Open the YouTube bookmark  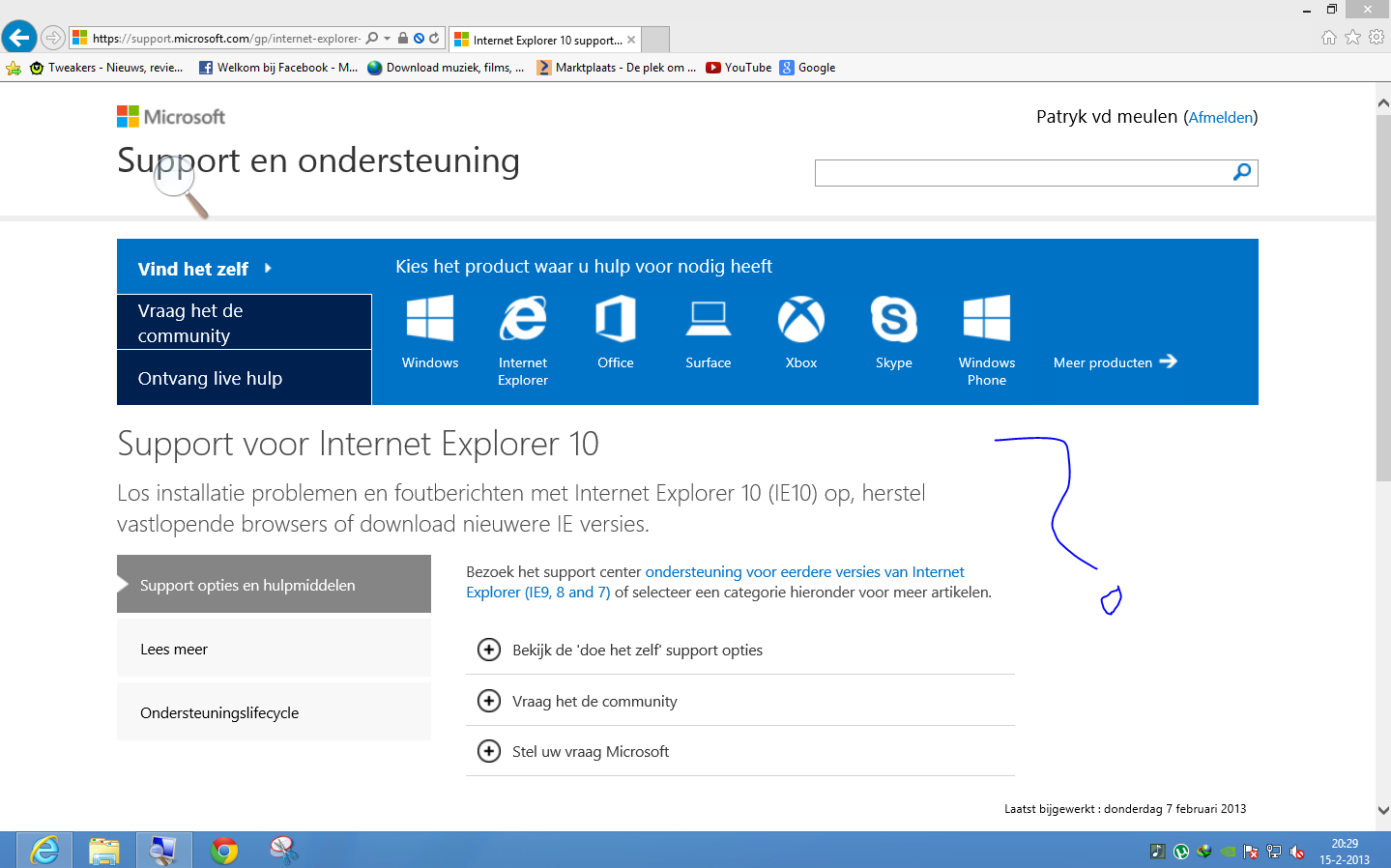click(x=739, y=68)
